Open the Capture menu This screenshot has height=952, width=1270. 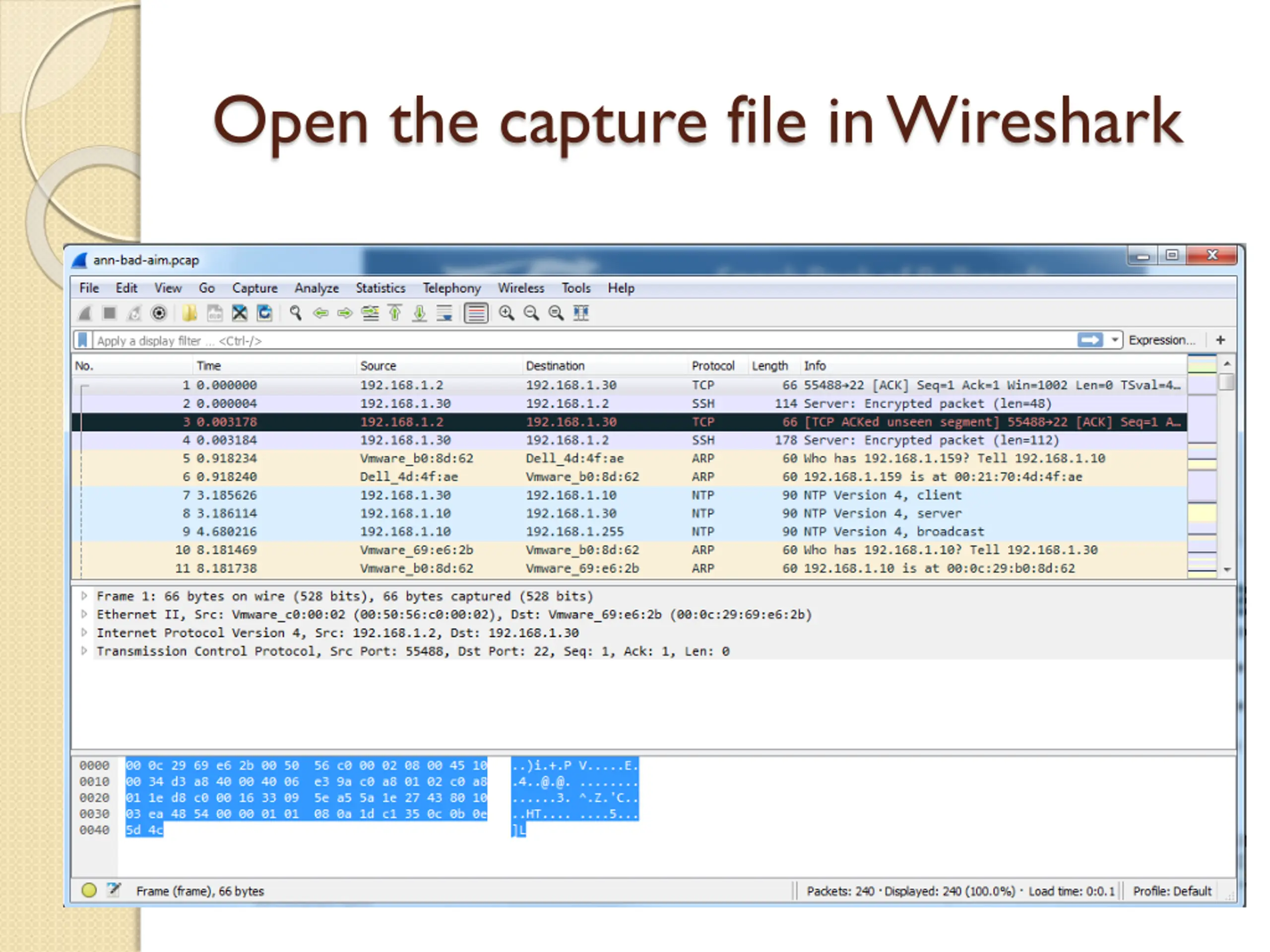point(255,288)
